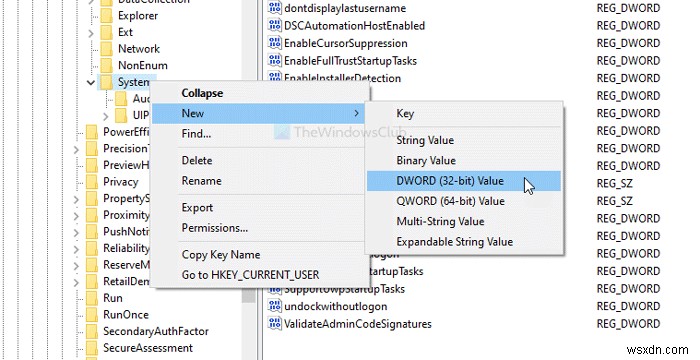This screenshot has width=700, height=360.
Task: Expand the Ext key chevron
Action: (91, 33)
